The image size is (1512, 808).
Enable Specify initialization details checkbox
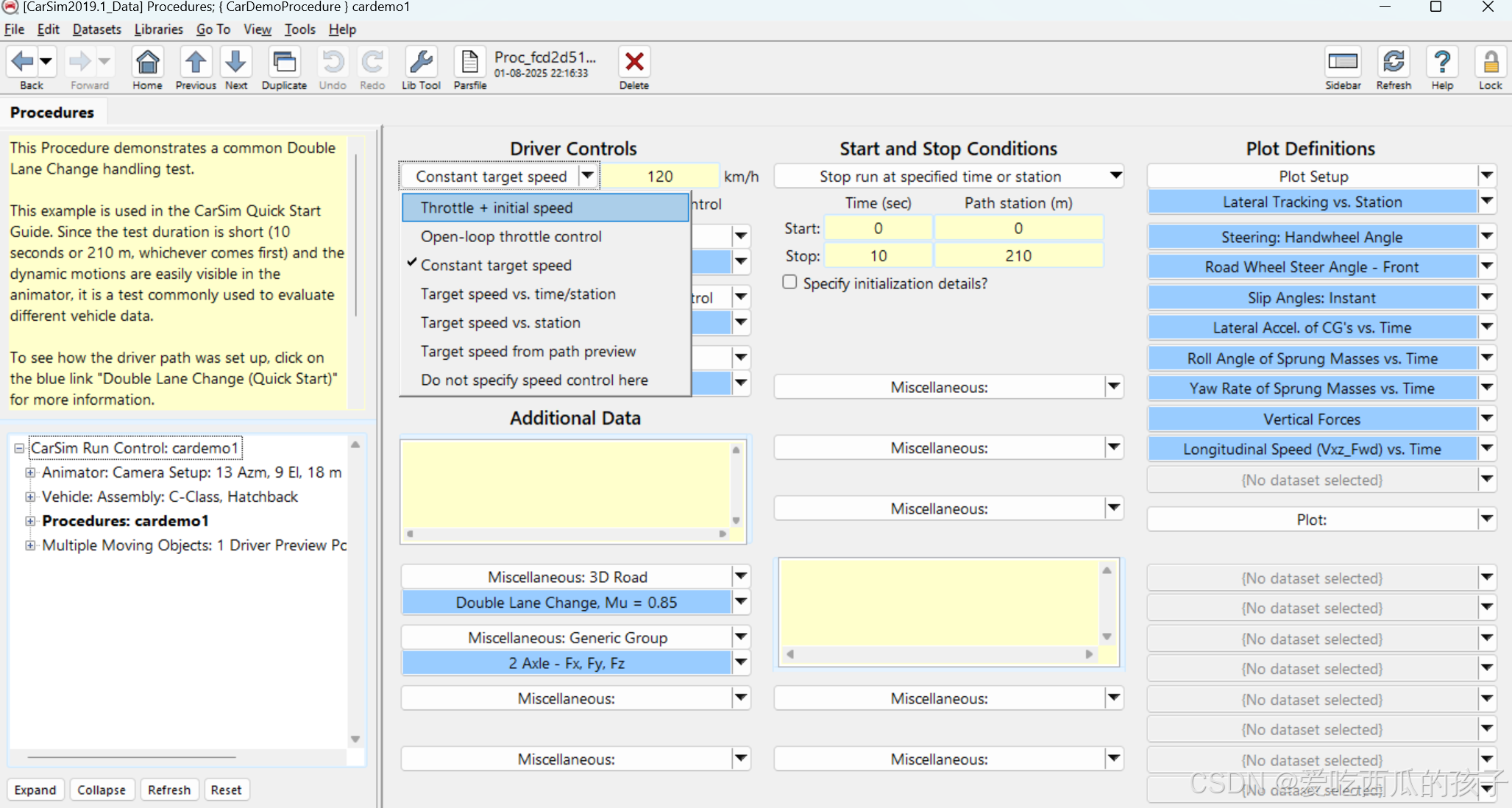789,283
